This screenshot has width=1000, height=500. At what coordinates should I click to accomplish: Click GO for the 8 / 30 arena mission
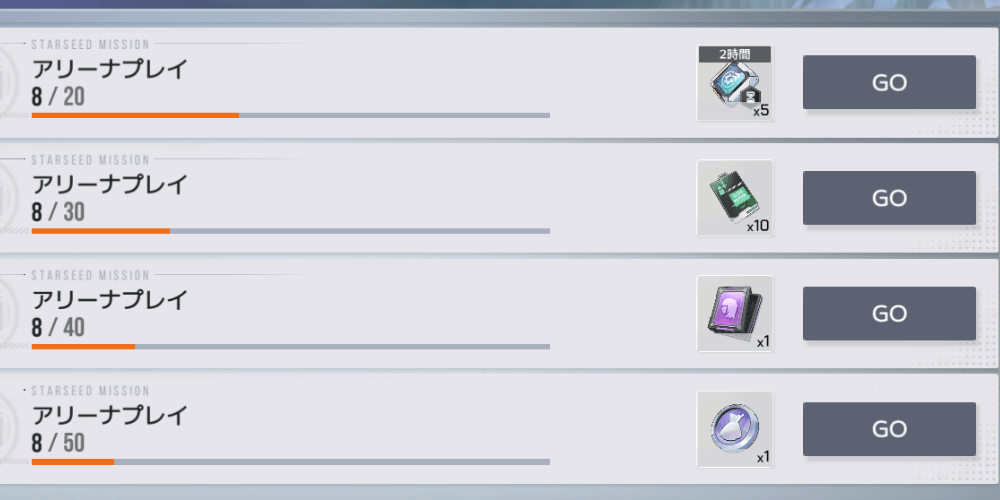click(889, 198)
